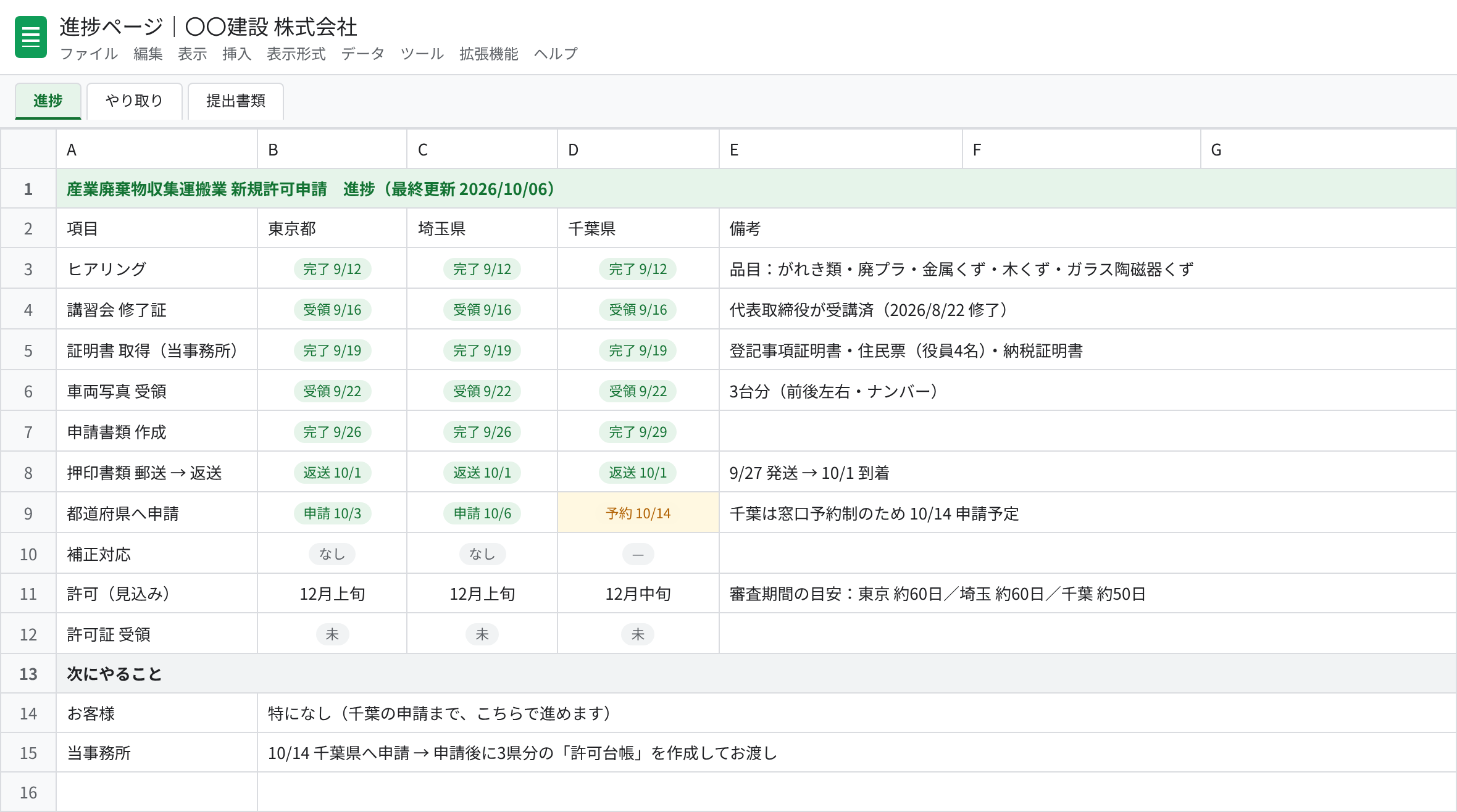Click the 申請 10/3 status chip
This screenshot has width=1457, height=812.
332,513
